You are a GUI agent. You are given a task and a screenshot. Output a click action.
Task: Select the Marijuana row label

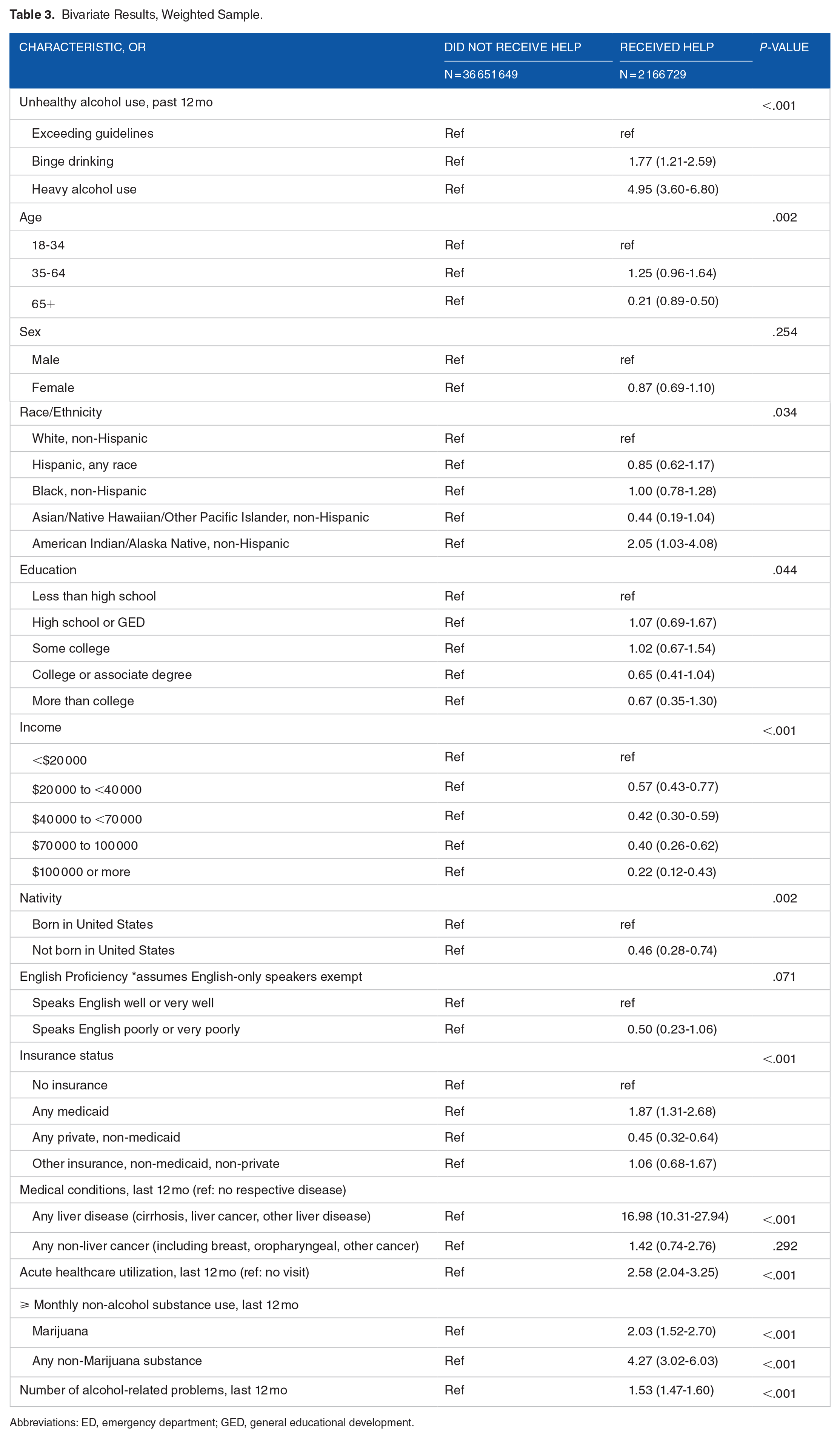coord(60,1331)
